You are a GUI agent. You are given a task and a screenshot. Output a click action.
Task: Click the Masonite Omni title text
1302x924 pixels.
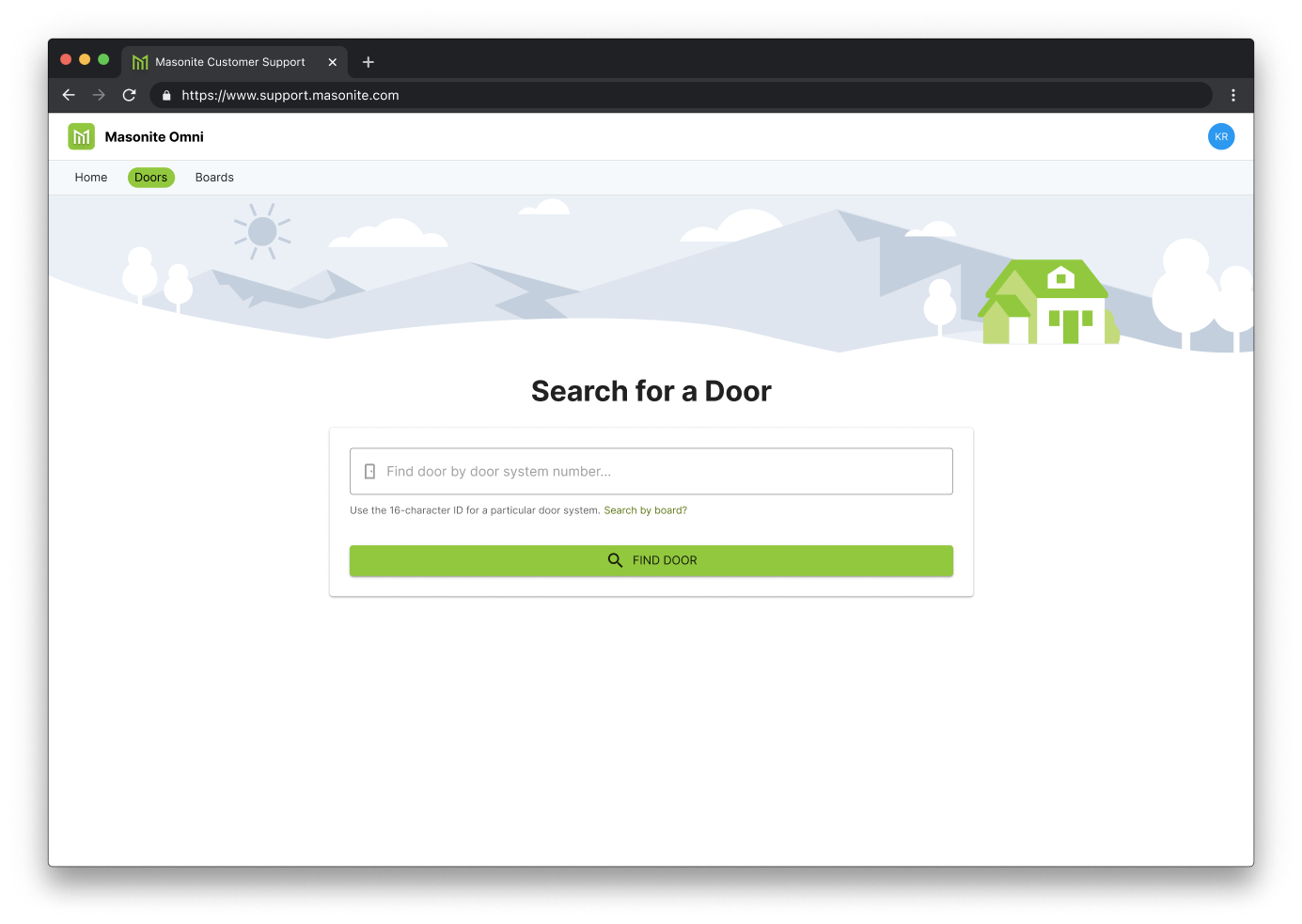point(154,137)
